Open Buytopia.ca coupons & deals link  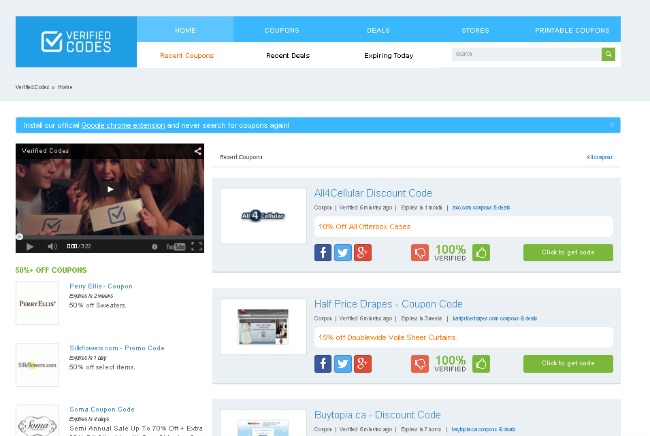(x=483, y=429)
